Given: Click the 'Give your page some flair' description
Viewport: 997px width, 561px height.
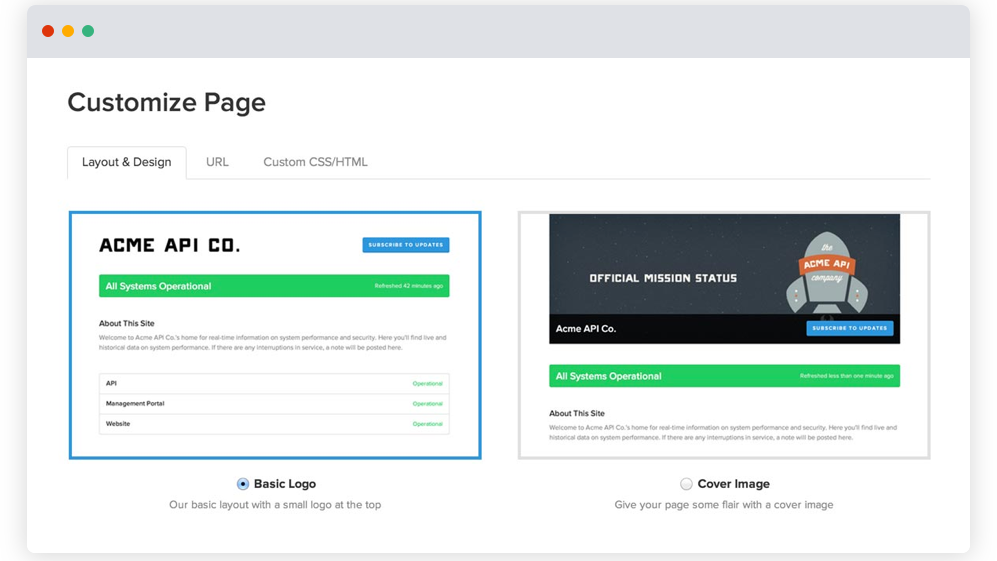Looking at the screenshot, I should (x=724, y=505).
